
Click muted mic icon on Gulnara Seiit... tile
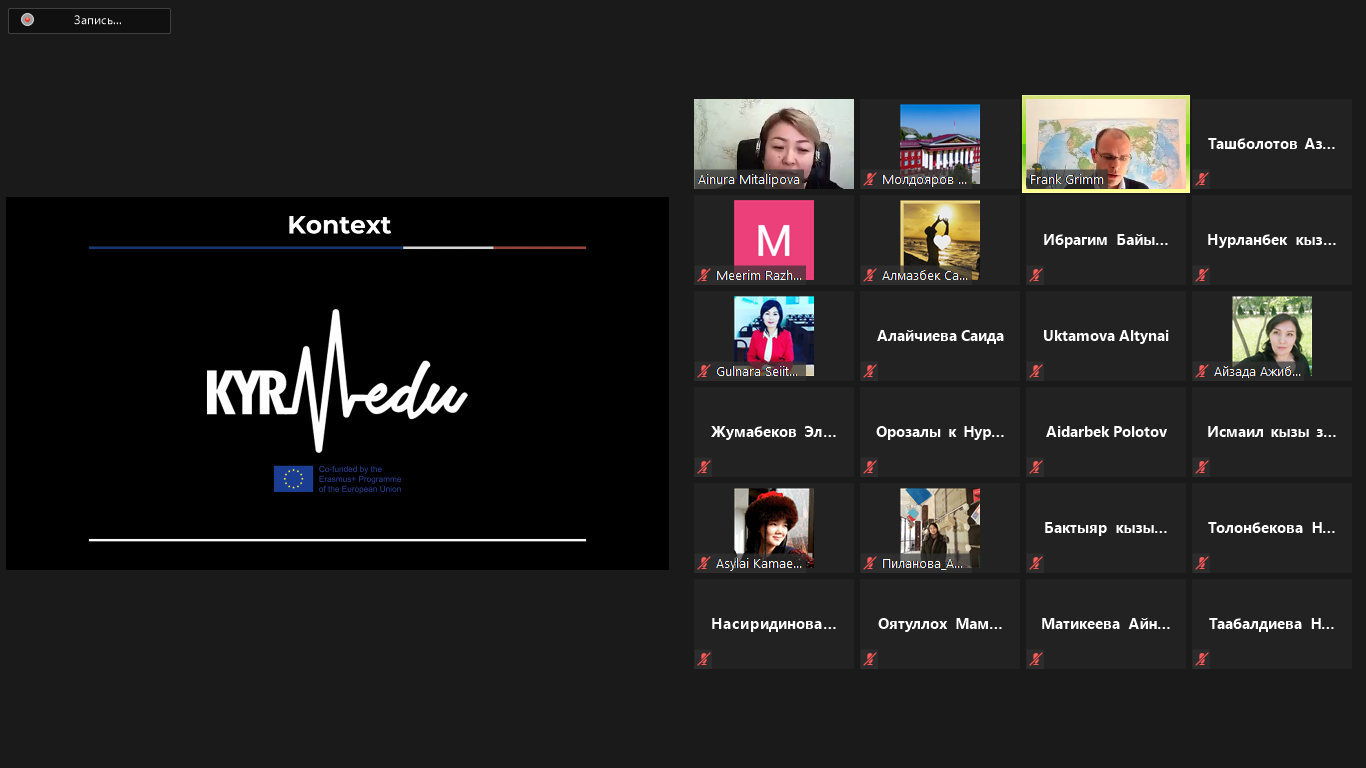point(704,372)
